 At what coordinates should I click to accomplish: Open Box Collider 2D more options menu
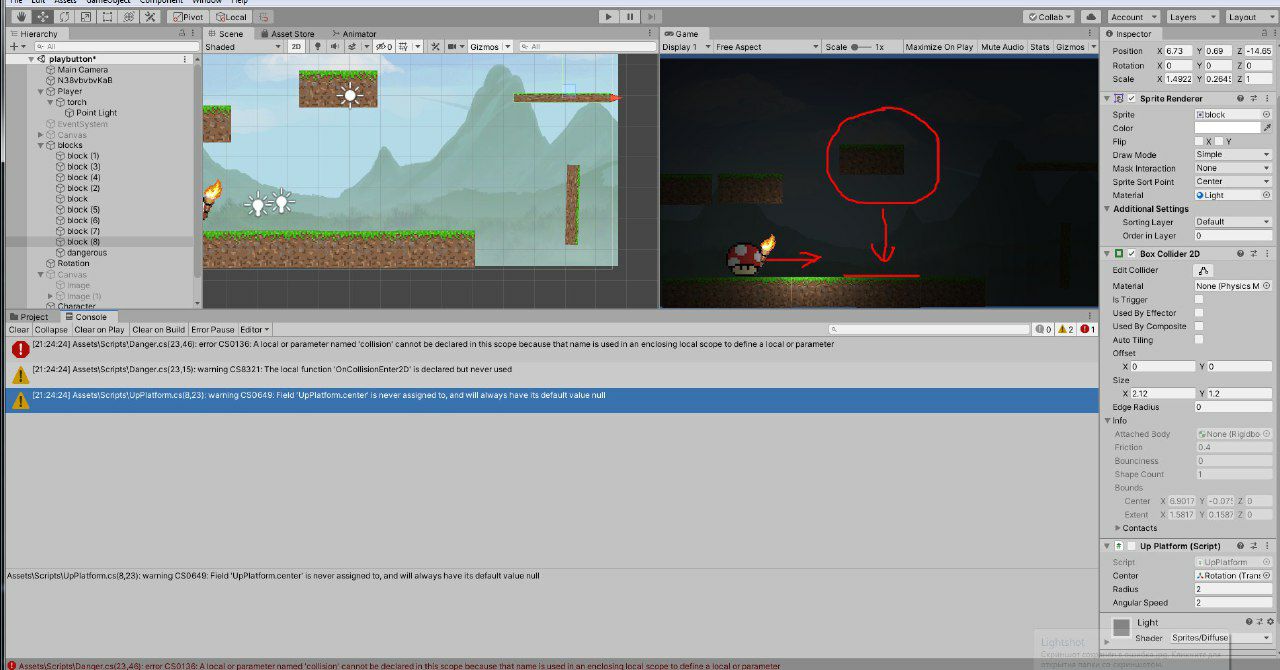pos(1268,254)
